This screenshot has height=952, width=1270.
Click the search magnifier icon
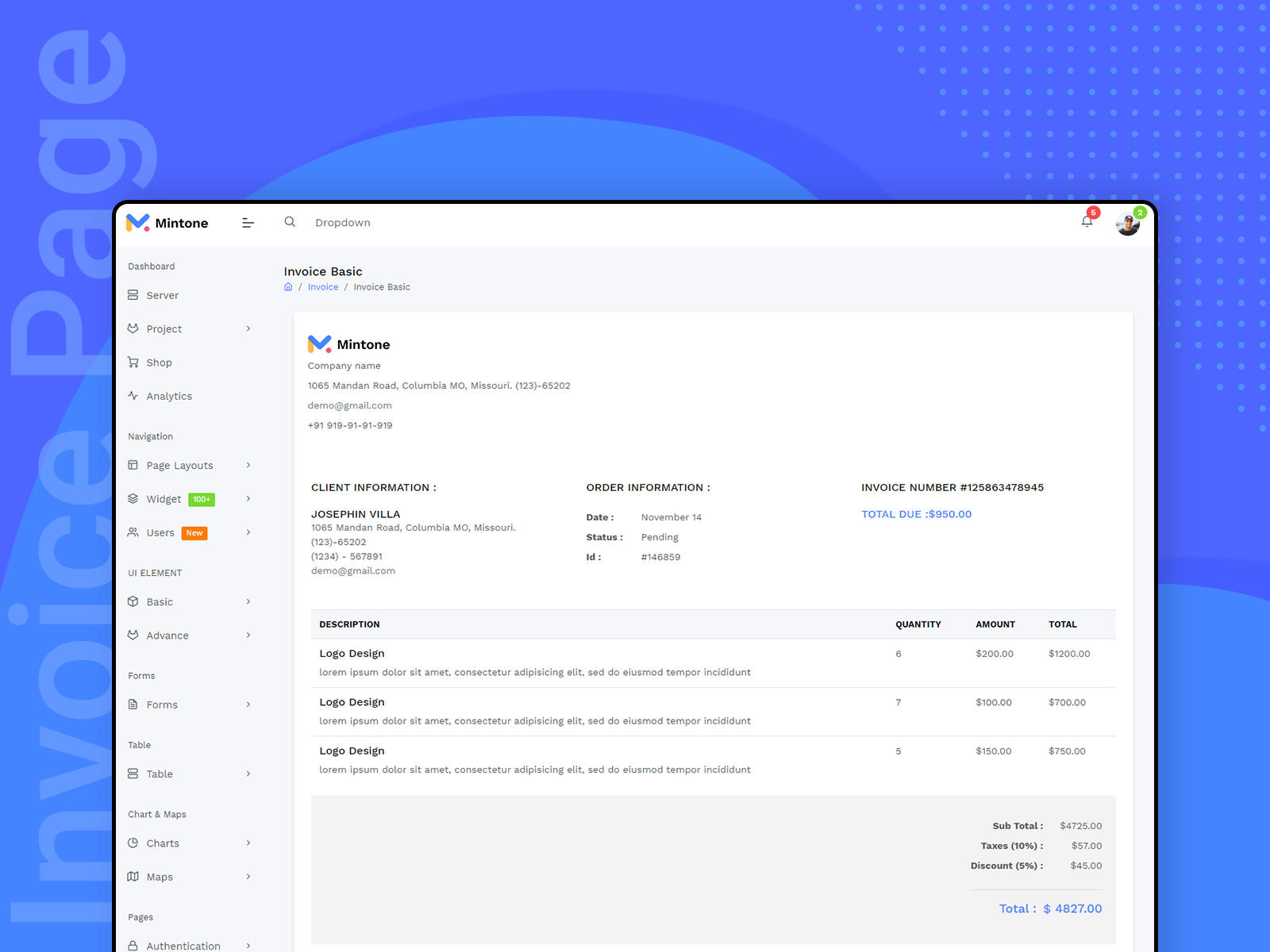pos(290,222)
